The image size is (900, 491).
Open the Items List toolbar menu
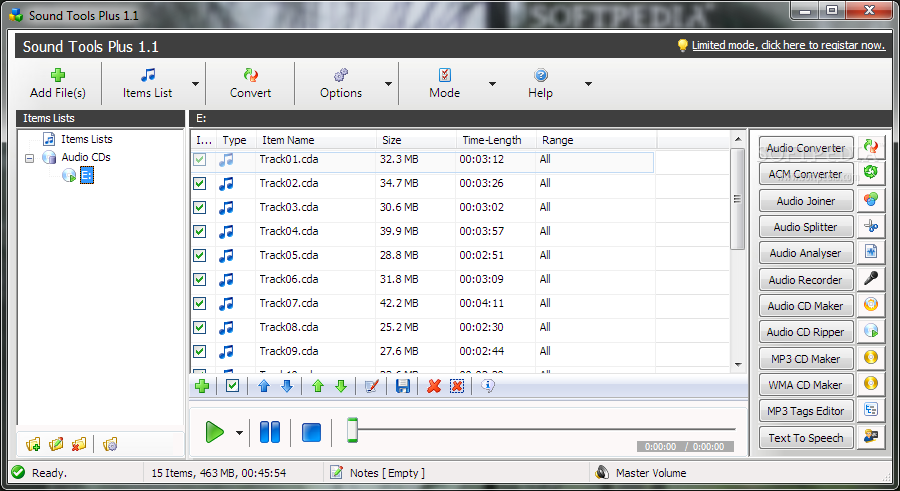147,84
